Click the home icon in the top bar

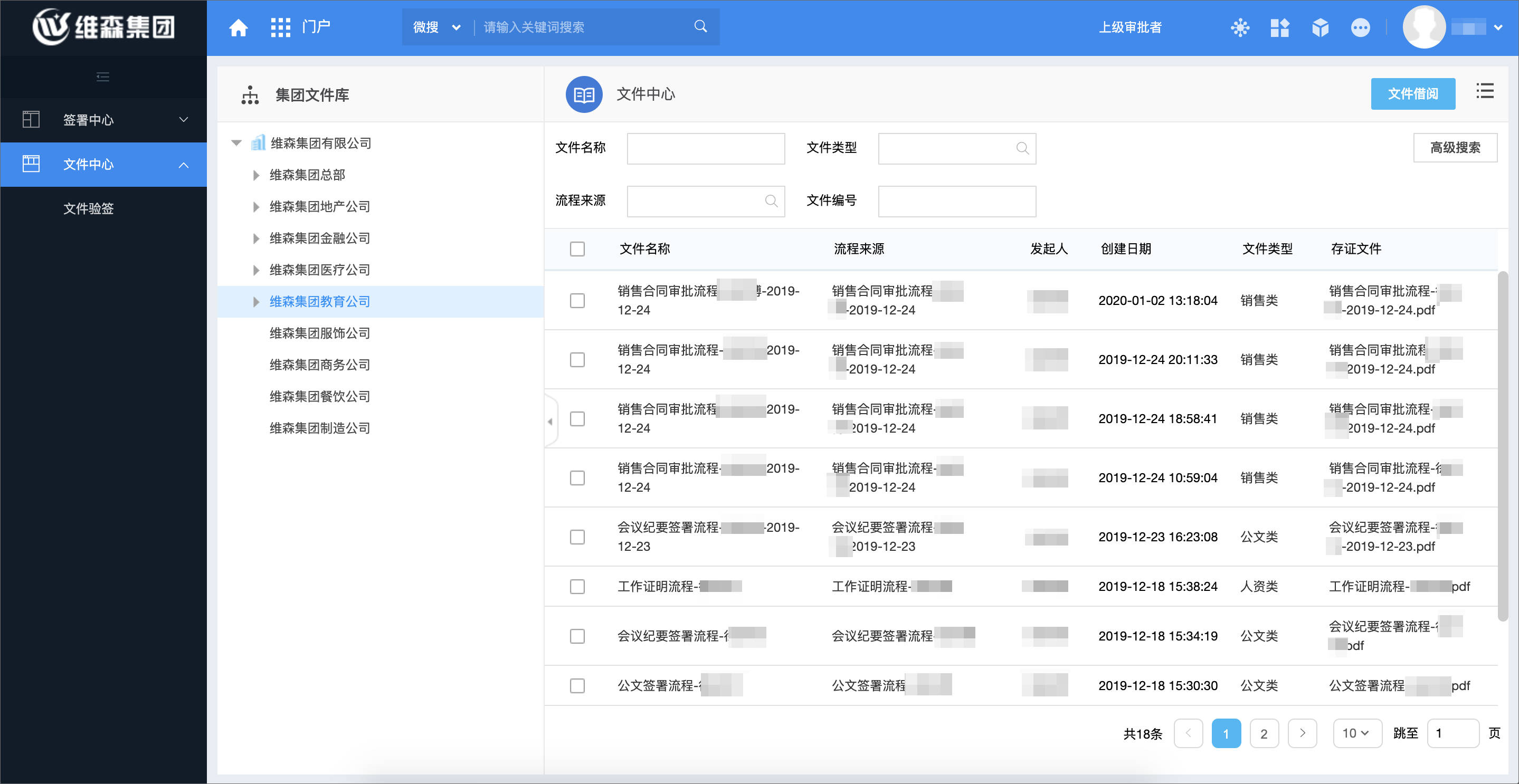[x=238, y=26]
